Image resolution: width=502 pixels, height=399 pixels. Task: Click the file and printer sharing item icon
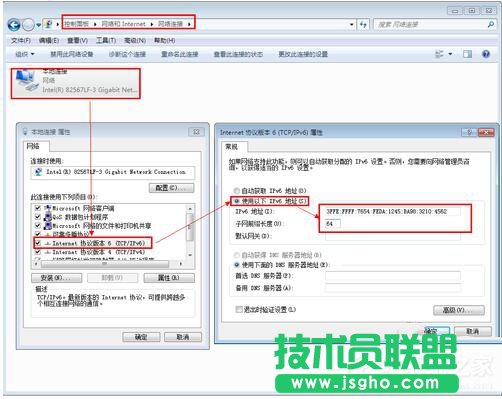click(48, 226)
